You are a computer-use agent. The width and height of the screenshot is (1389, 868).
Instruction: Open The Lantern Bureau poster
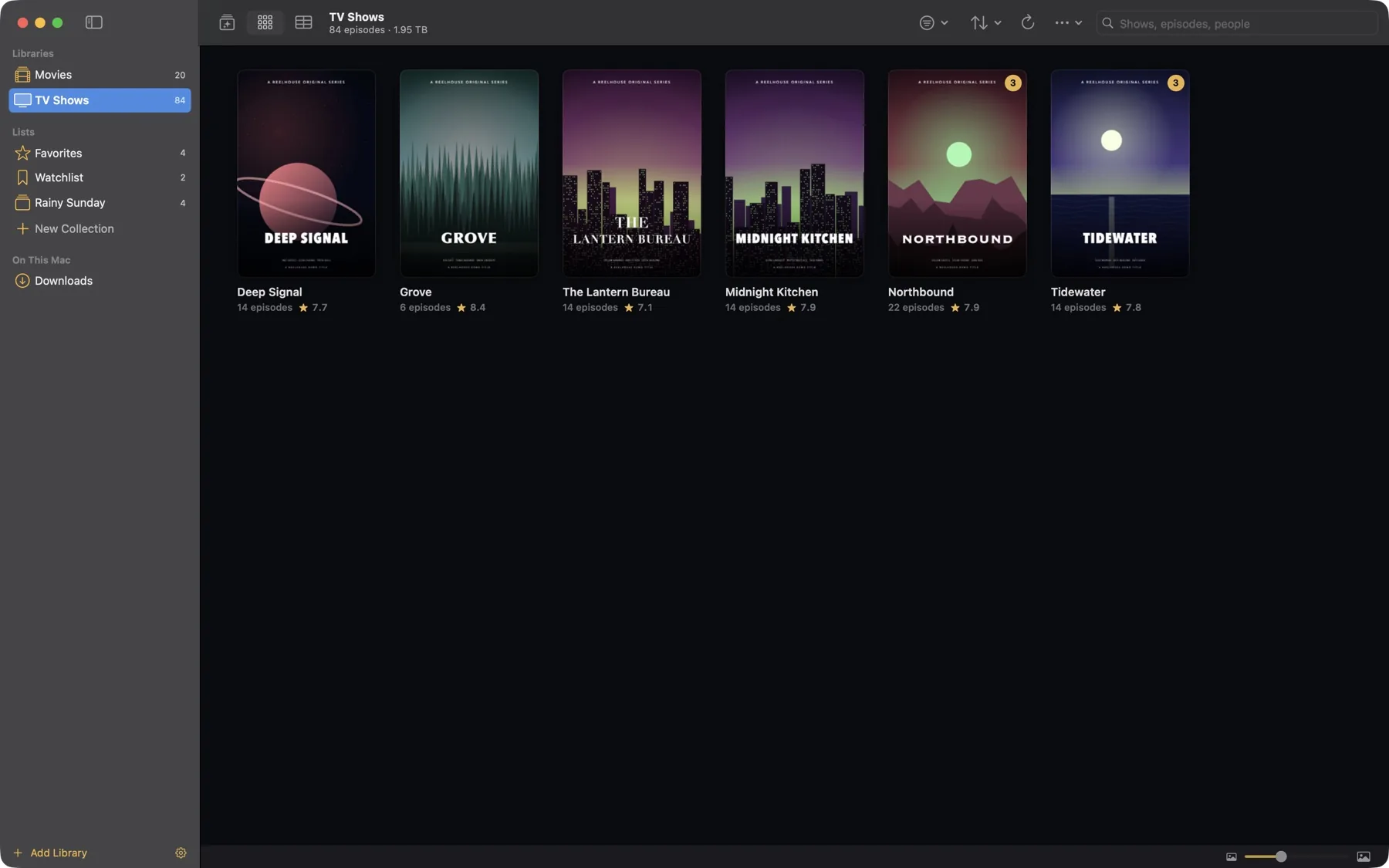tap(632, 174)
